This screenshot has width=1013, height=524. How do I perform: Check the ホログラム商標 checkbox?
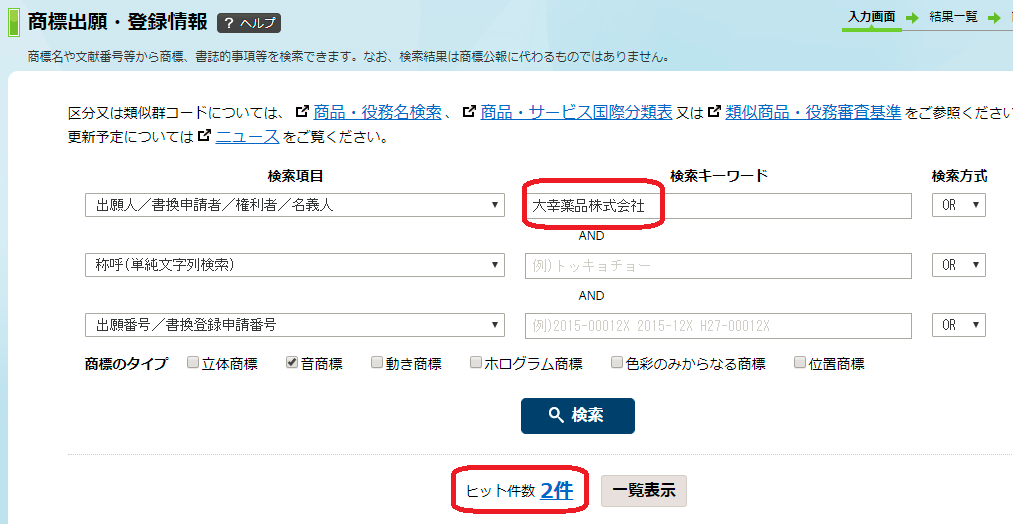(x=475, y=362)
